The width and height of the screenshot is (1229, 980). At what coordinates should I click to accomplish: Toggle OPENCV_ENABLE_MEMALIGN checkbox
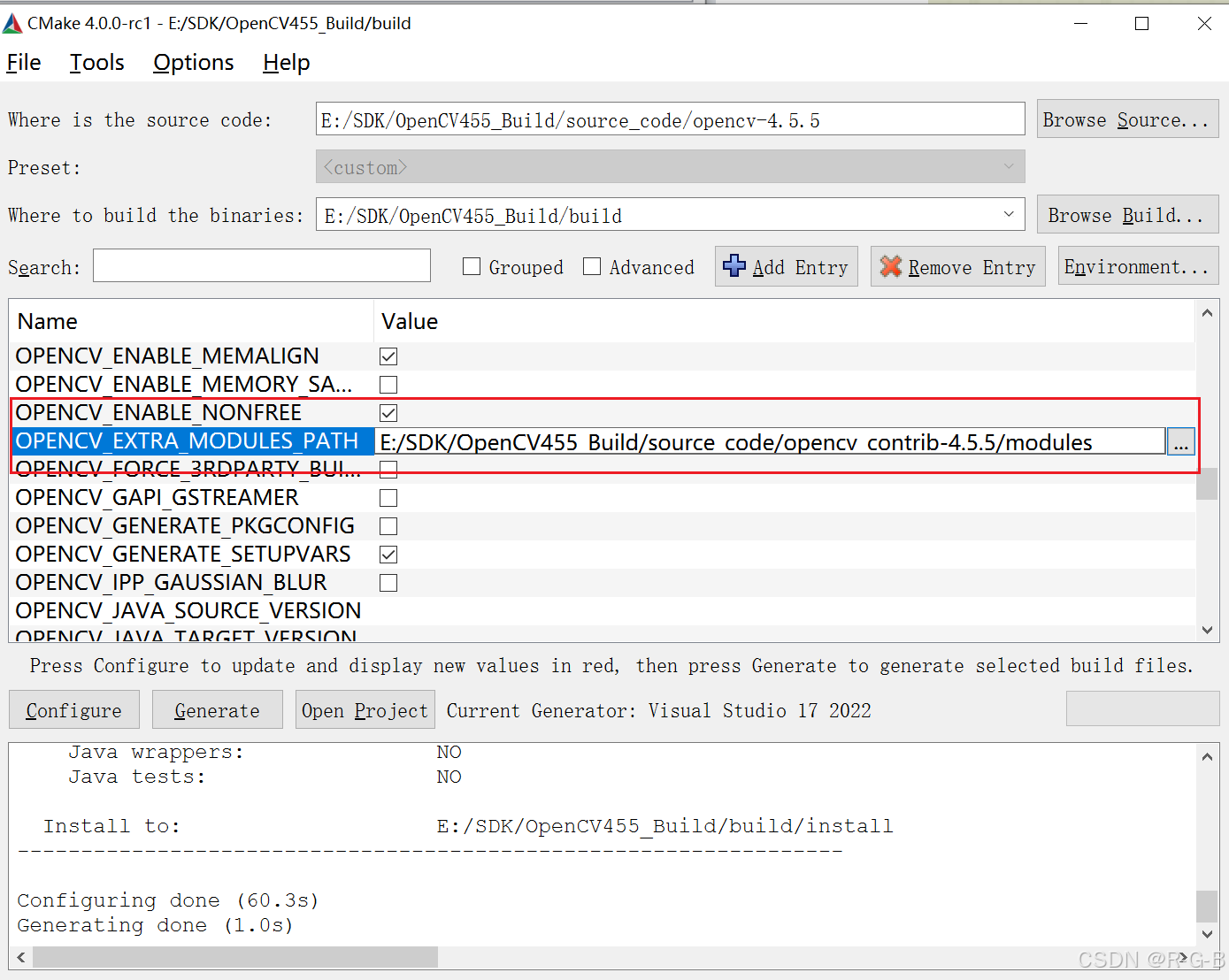tap(388, 356)
